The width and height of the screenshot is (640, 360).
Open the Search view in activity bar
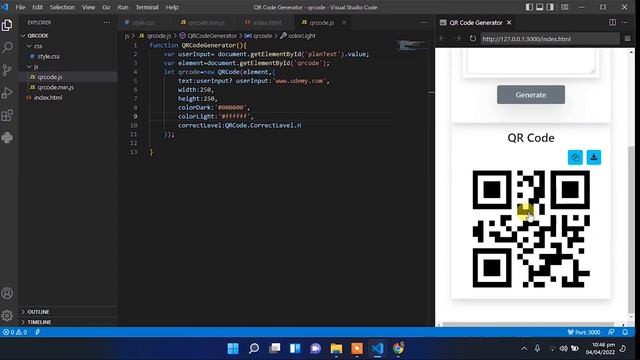pyautogui.click(x=7, y=48)
